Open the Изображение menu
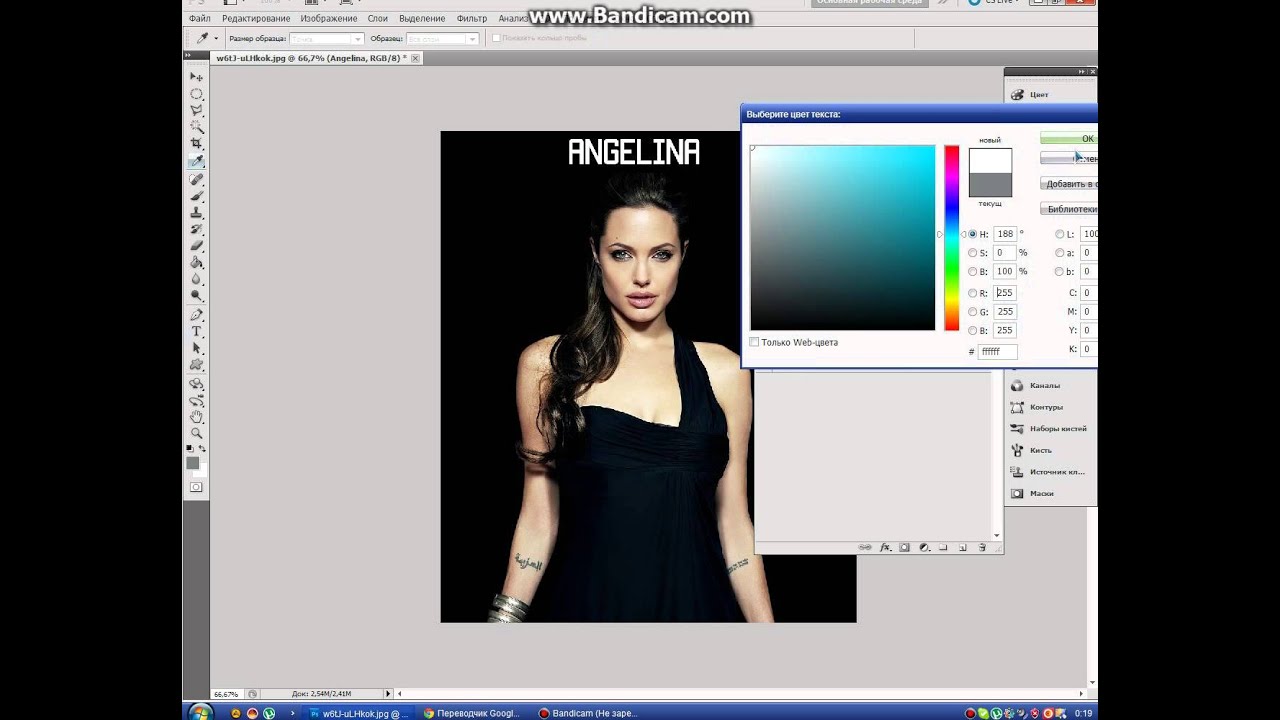1280x720 pixels. [329, 18]
